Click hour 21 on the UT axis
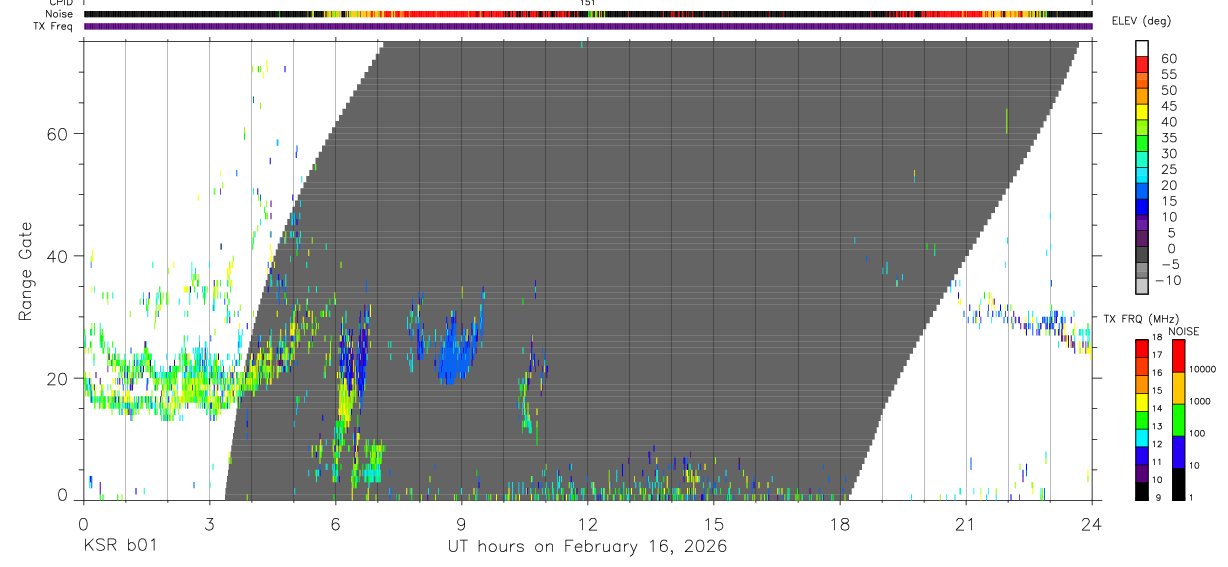Image resolution: width=1228 pixels, height=567 pixels. [x=965, y=523]
